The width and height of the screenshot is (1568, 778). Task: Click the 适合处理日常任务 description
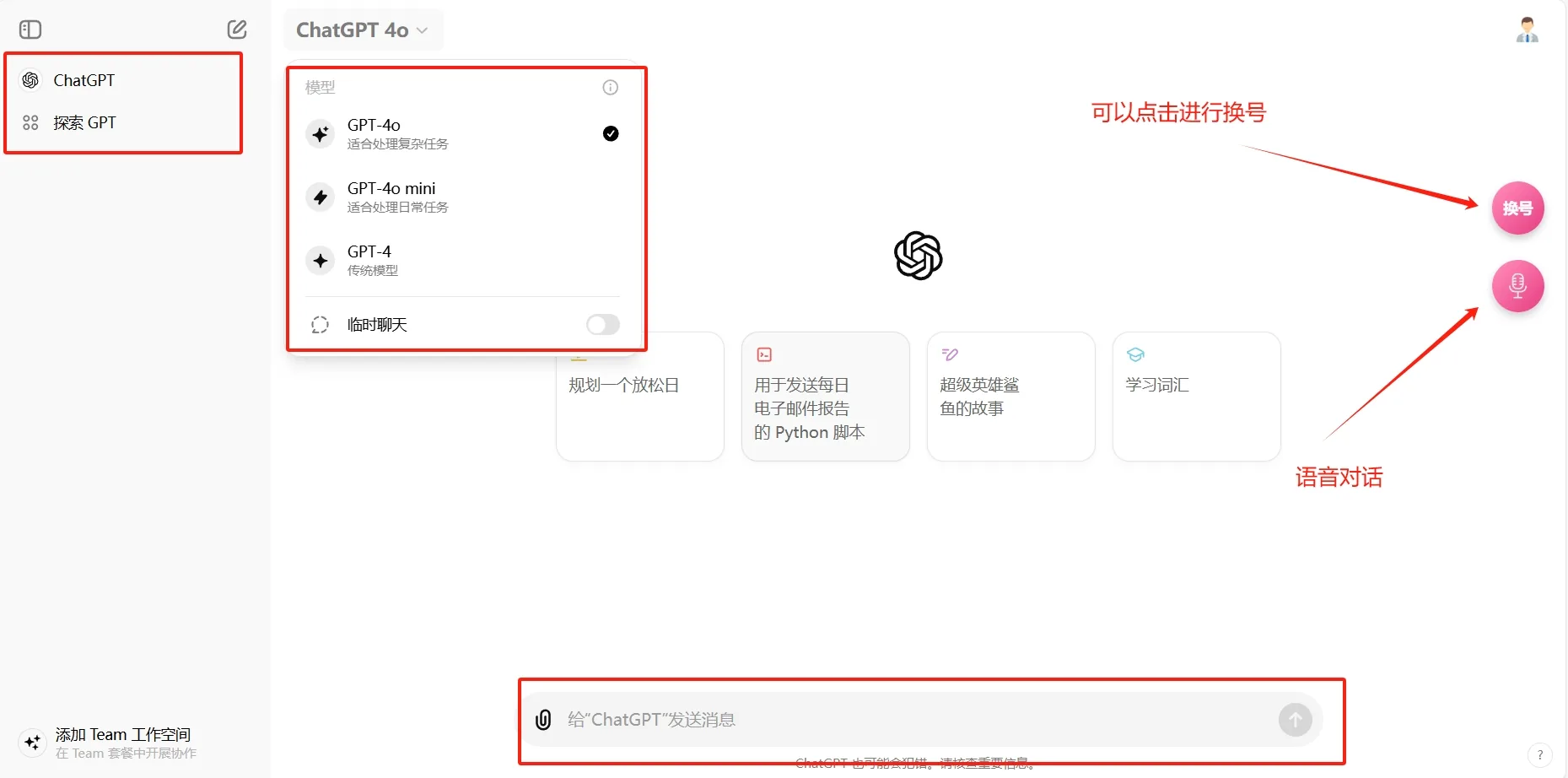398,208
